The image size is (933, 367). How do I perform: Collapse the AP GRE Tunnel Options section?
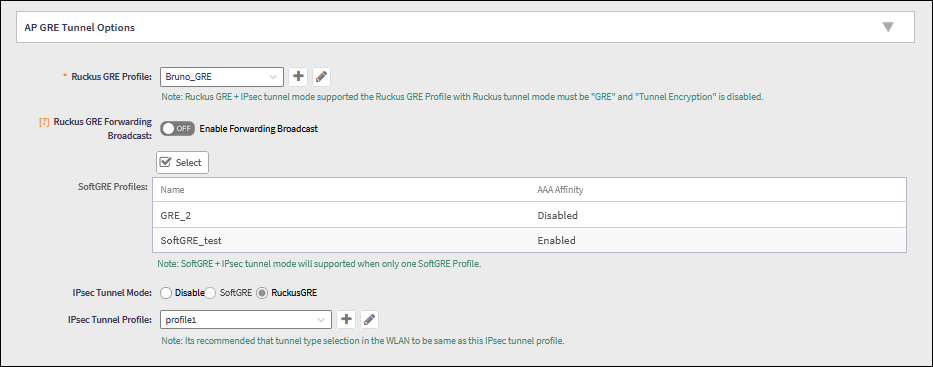[x=888, y=27]
